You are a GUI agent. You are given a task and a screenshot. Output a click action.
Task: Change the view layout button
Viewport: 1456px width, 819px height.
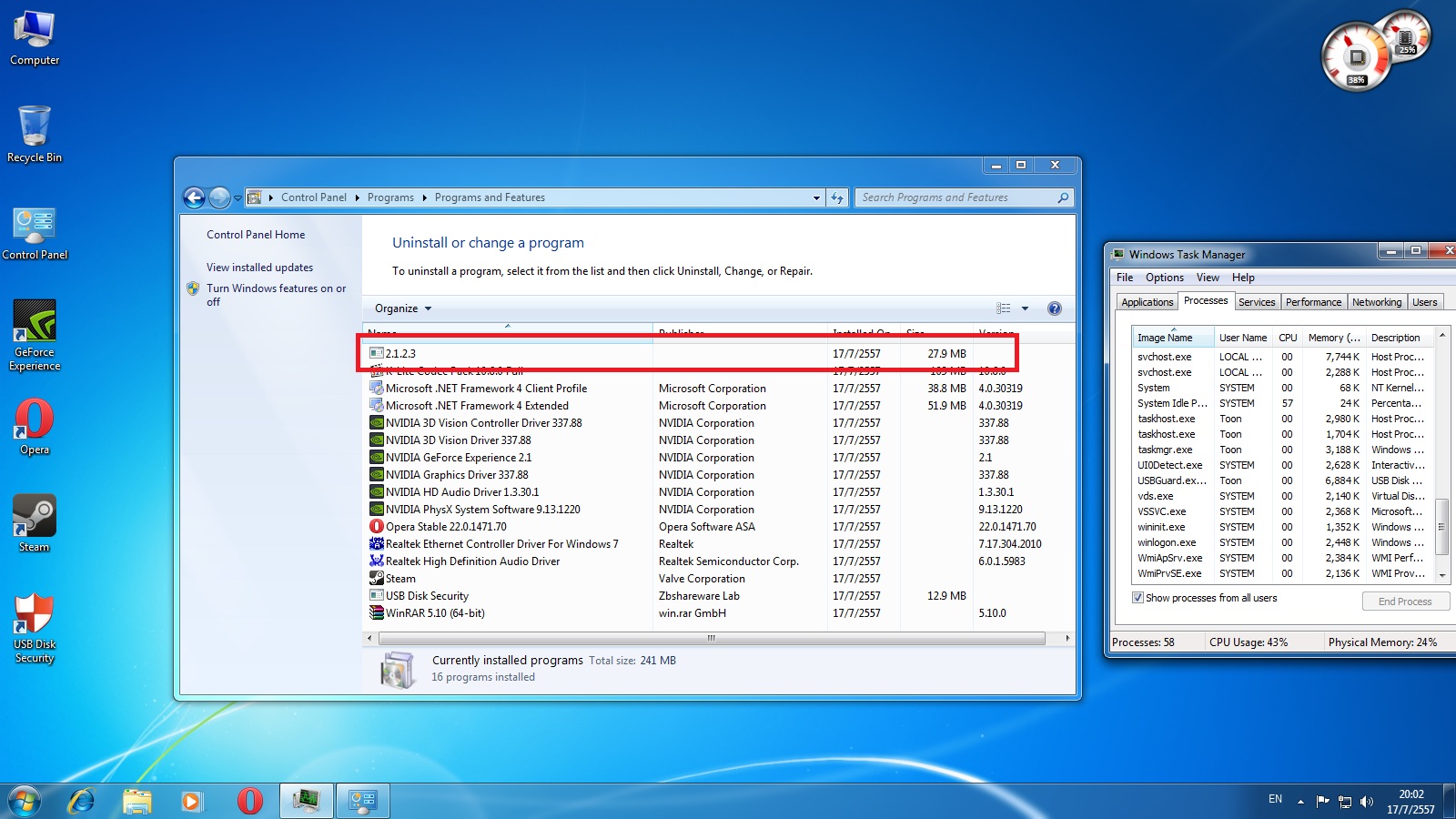pyautogui.click(x=1004, y=308)
